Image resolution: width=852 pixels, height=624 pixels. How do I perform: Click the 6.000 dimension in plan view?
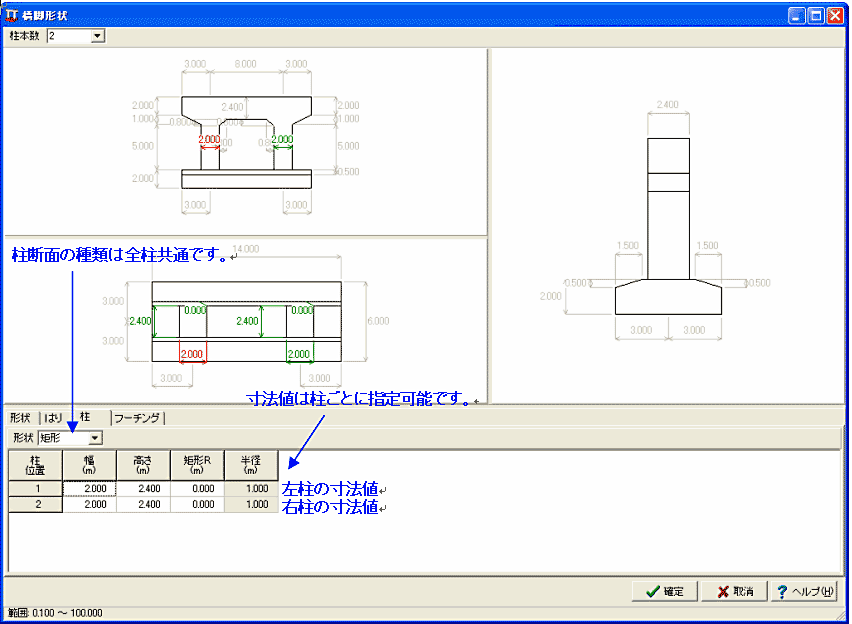[x=378, y=321]
